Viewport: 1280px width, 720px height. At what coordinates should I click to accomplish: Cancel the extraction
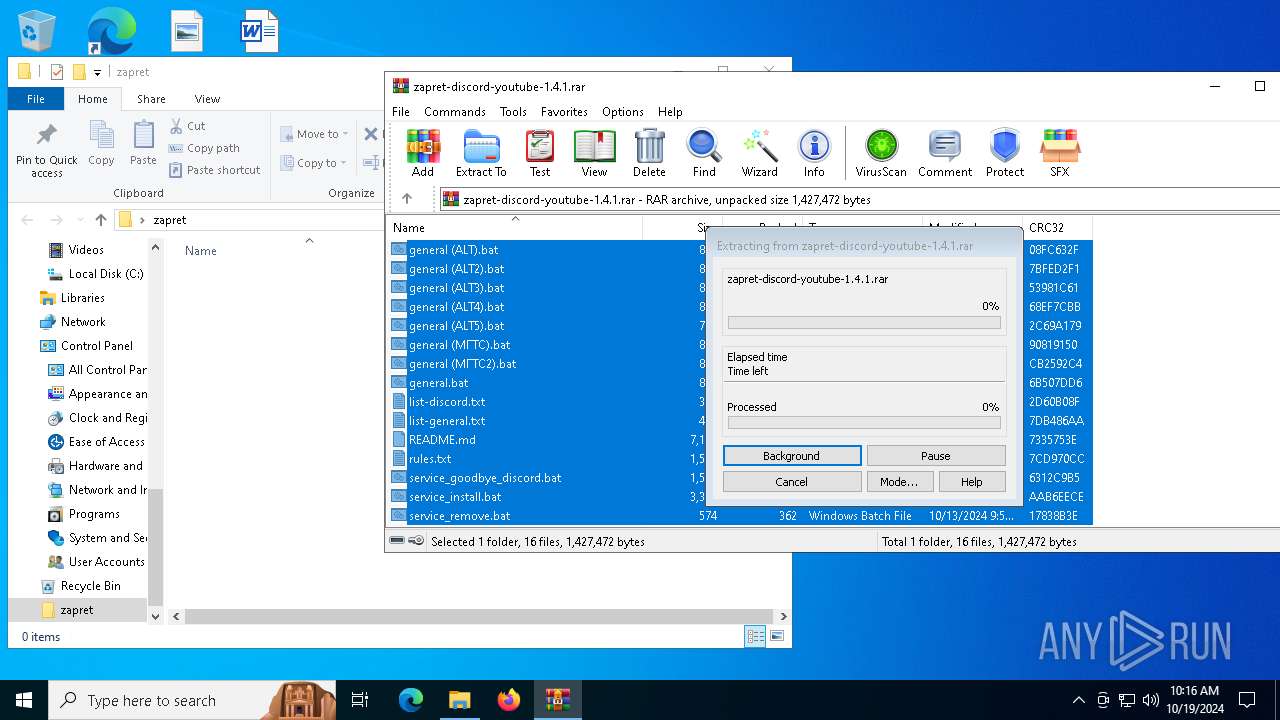792,481
